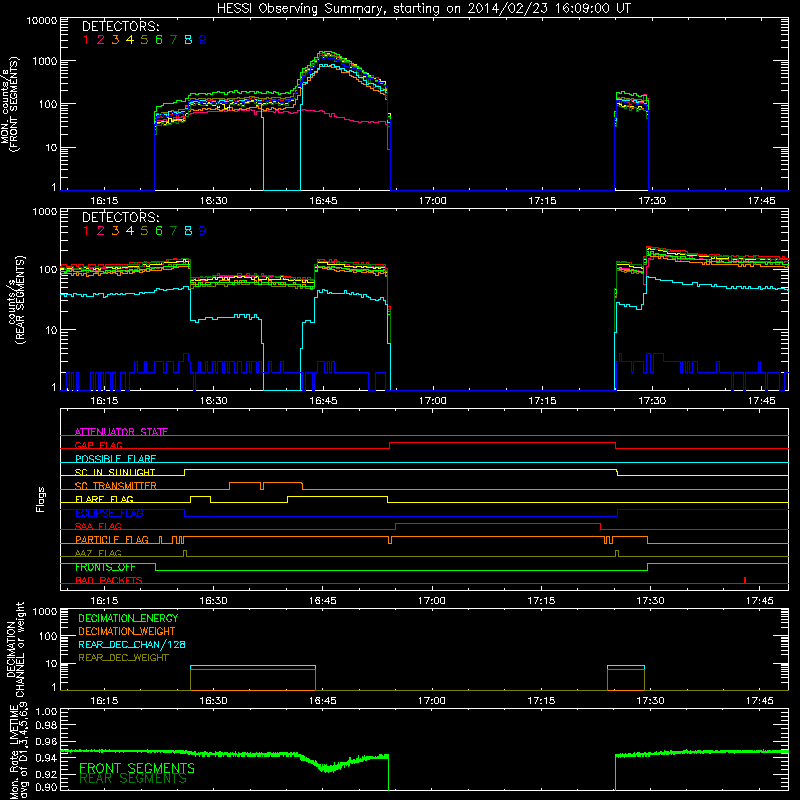Click the BAD_PACKETS flag label
The height and width of the screenshot is (800, 800).
109,580
